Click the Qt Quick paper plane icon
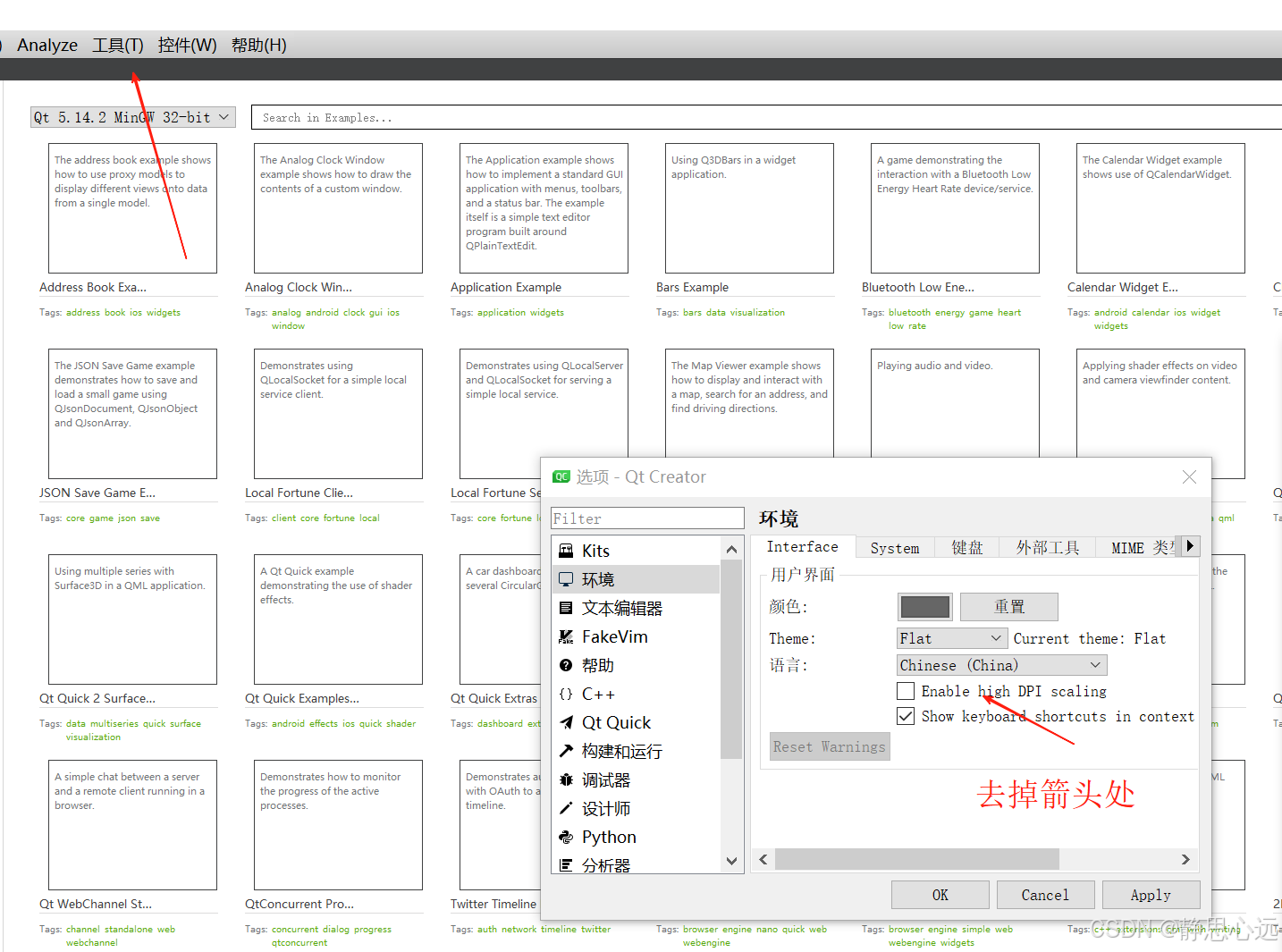 point(566,722)
